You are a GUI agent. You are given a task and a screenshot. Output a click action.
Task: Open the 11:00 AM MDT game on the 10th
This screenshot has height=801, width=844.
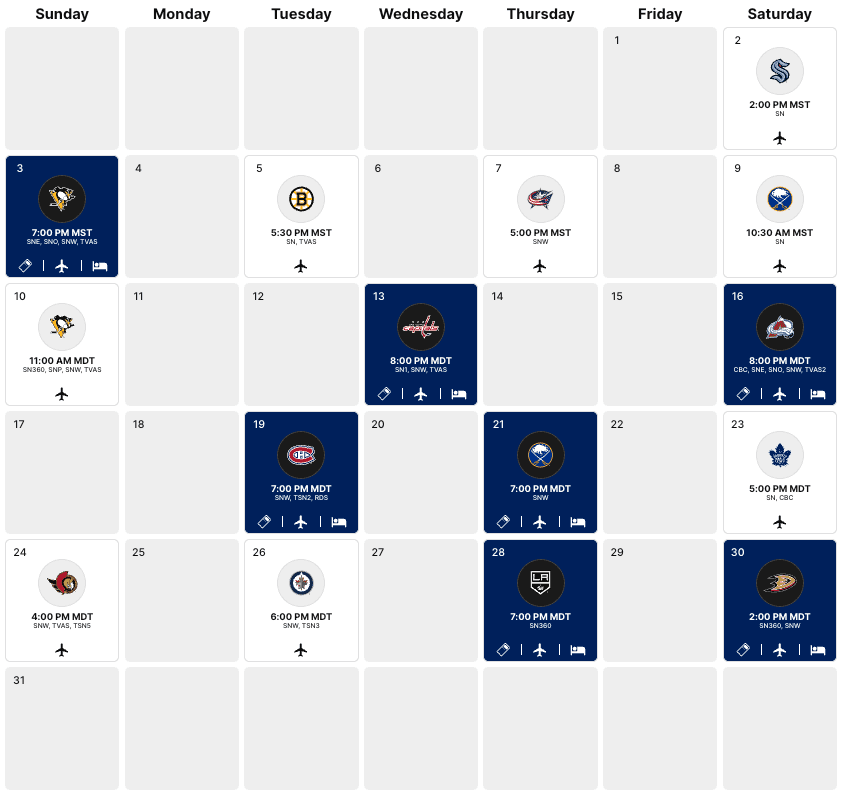click(x=62, y=361)
